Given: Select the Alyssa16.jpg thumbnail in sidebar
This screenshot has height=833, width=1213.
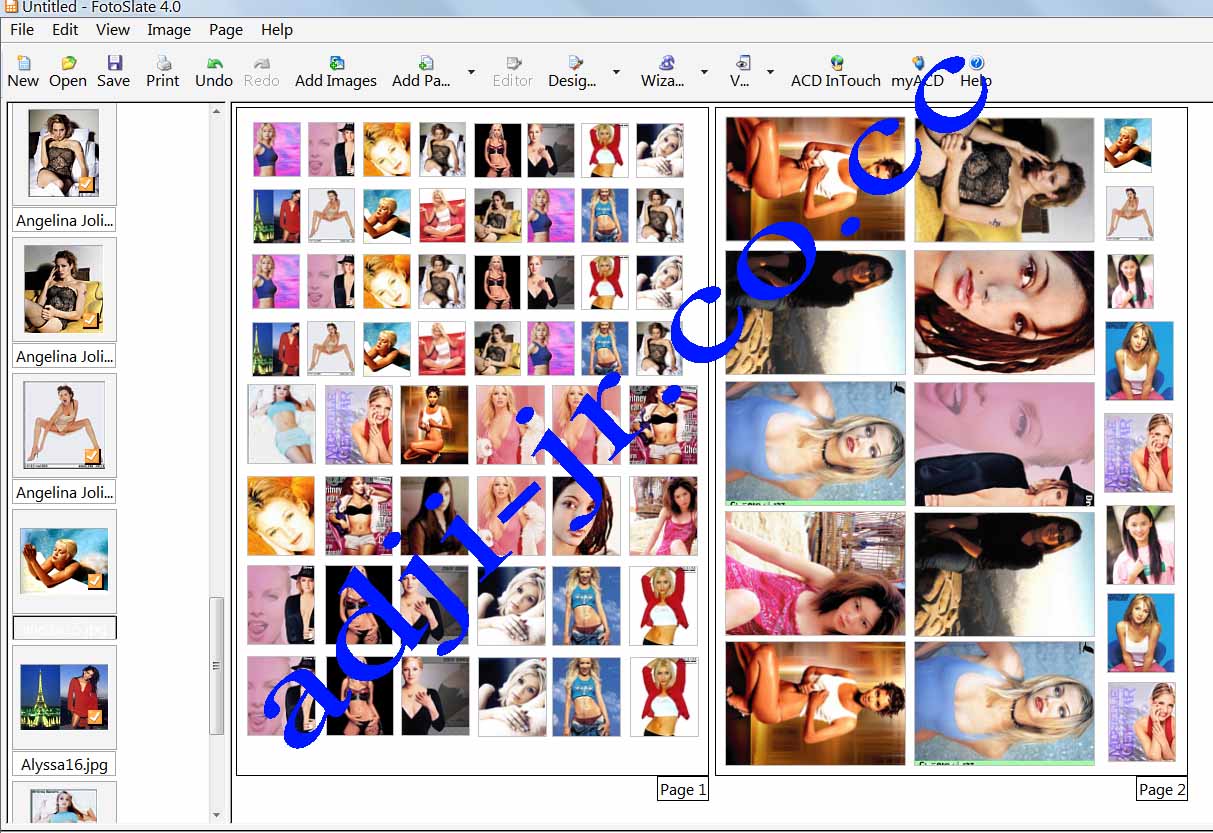Looking at the screenshot, I should coord(64,698).
